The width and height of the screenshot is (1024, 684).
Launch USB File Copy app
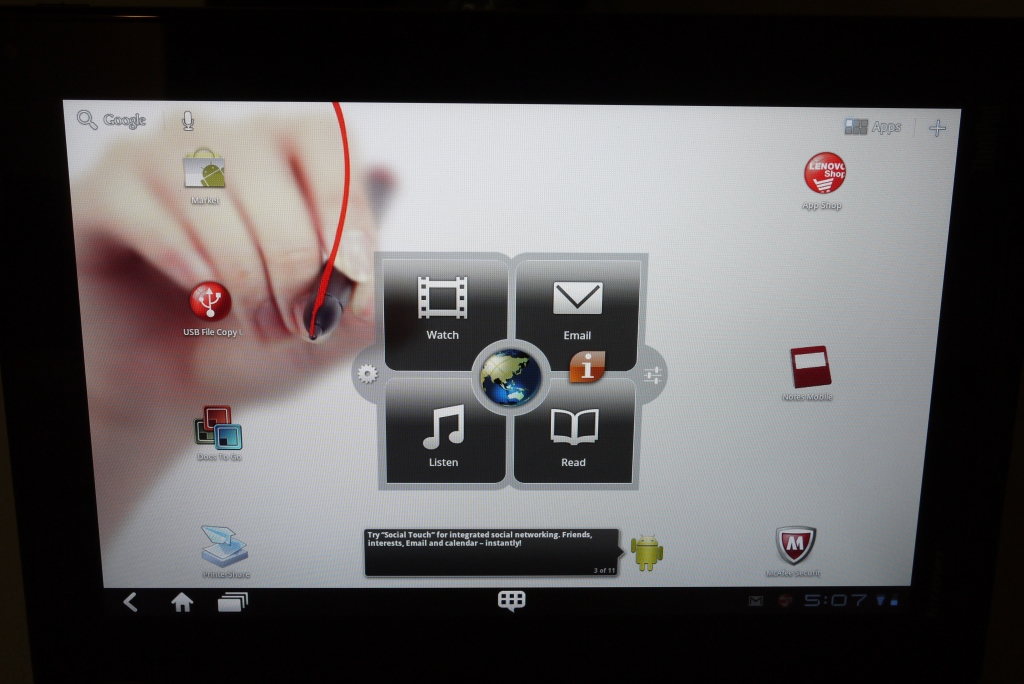coord(210,302)
